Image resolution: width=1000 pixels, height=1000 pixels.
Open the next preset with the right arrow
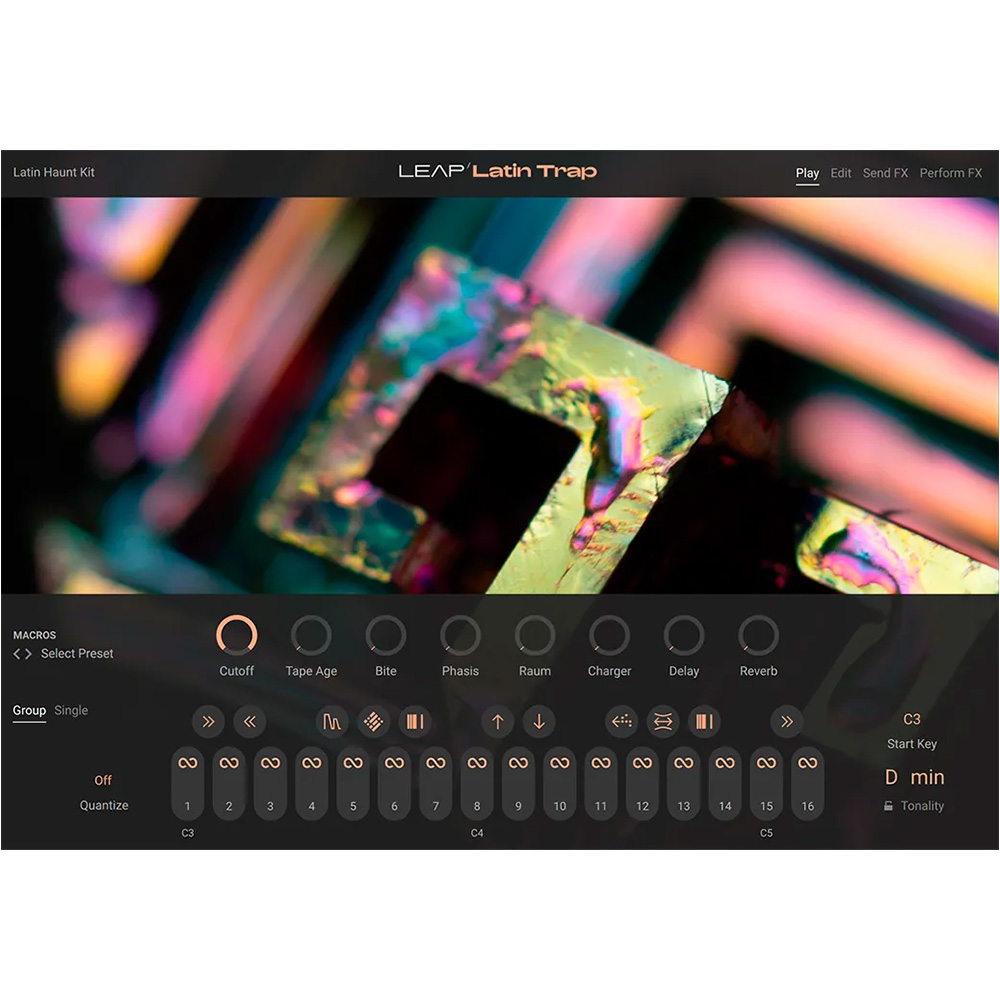[x=30, y=653]
